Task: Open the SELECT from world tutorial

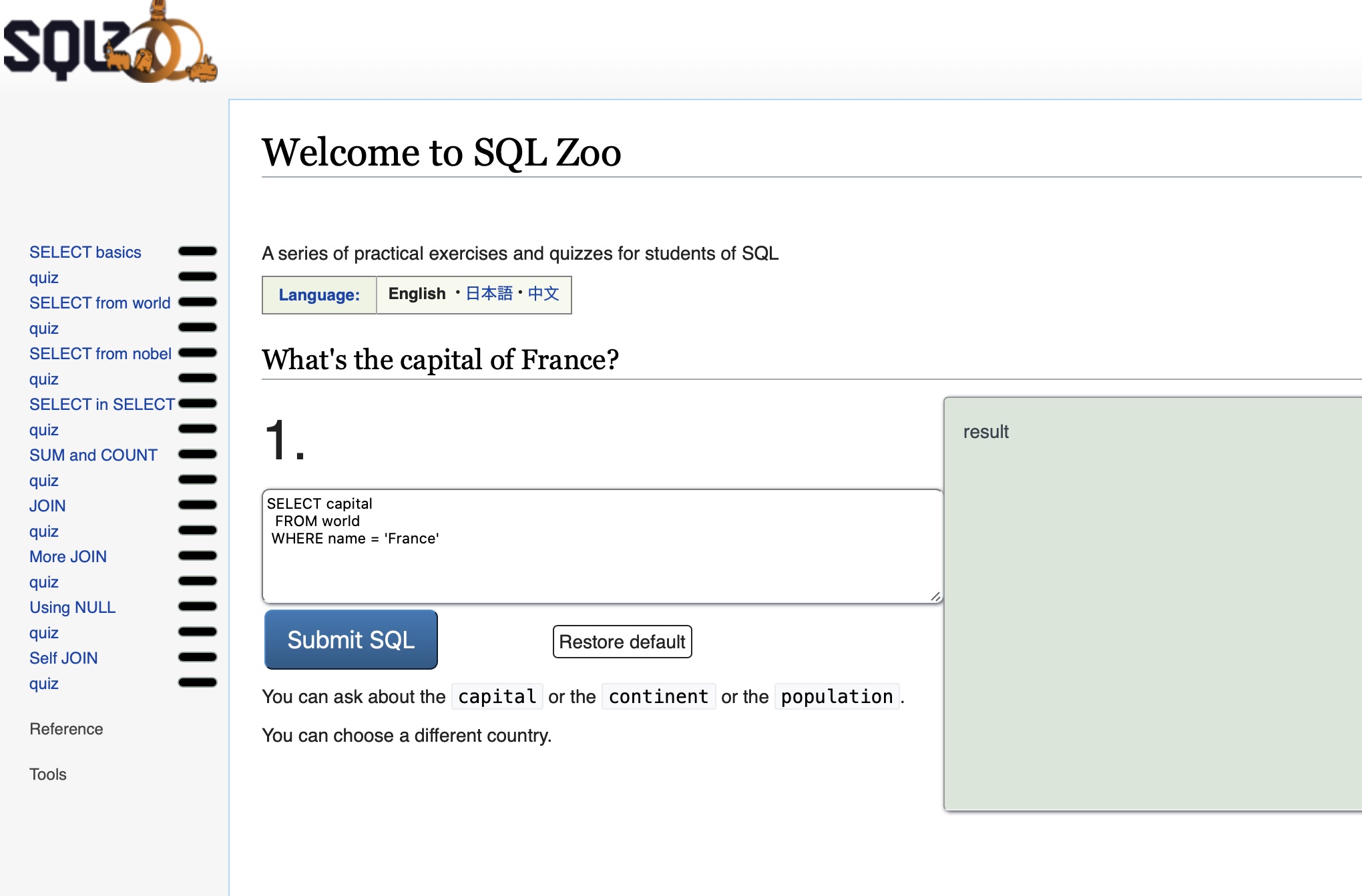Action: point(99,302)
